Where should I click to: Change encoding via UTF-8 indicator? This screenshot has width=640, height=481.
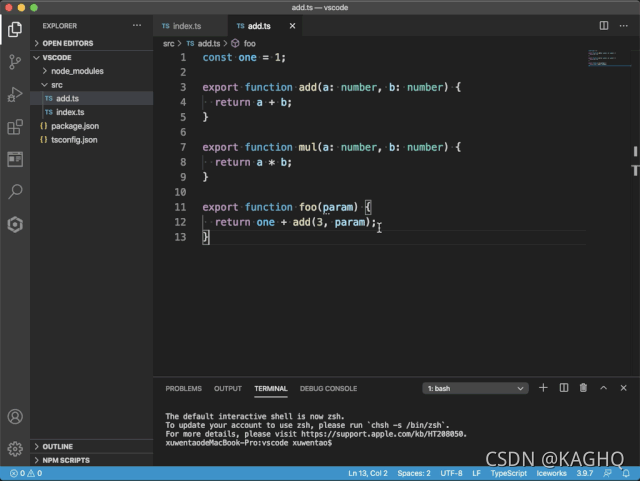[x=451, y=473]
